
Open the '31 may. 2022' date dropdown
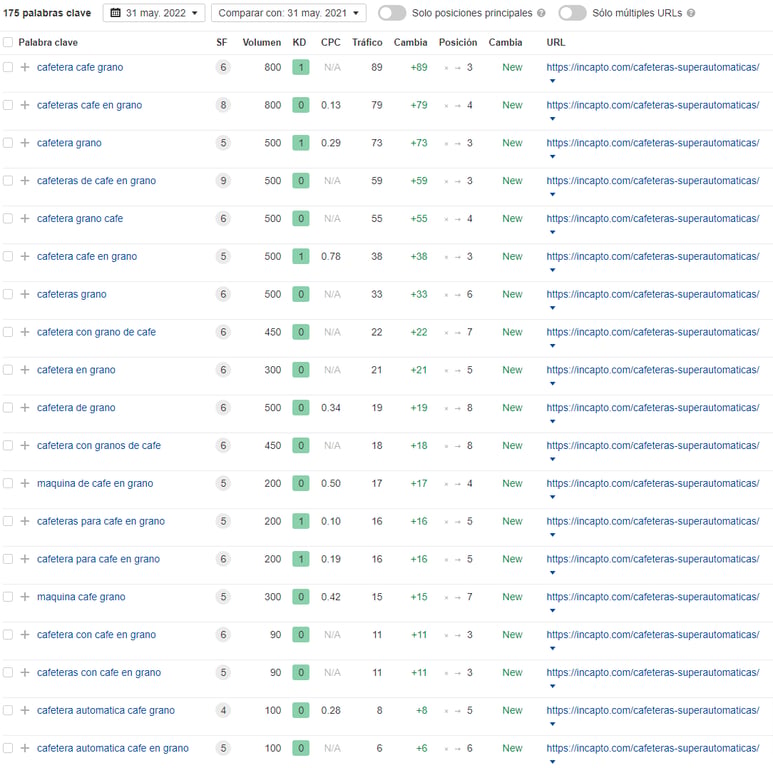pyautogui.click(x=154, y=13)
